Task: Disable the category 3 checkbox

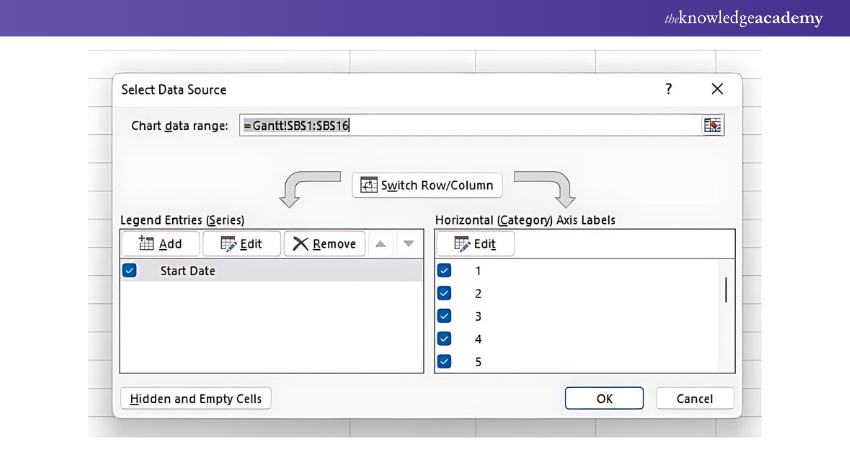Action: [444, 316]
